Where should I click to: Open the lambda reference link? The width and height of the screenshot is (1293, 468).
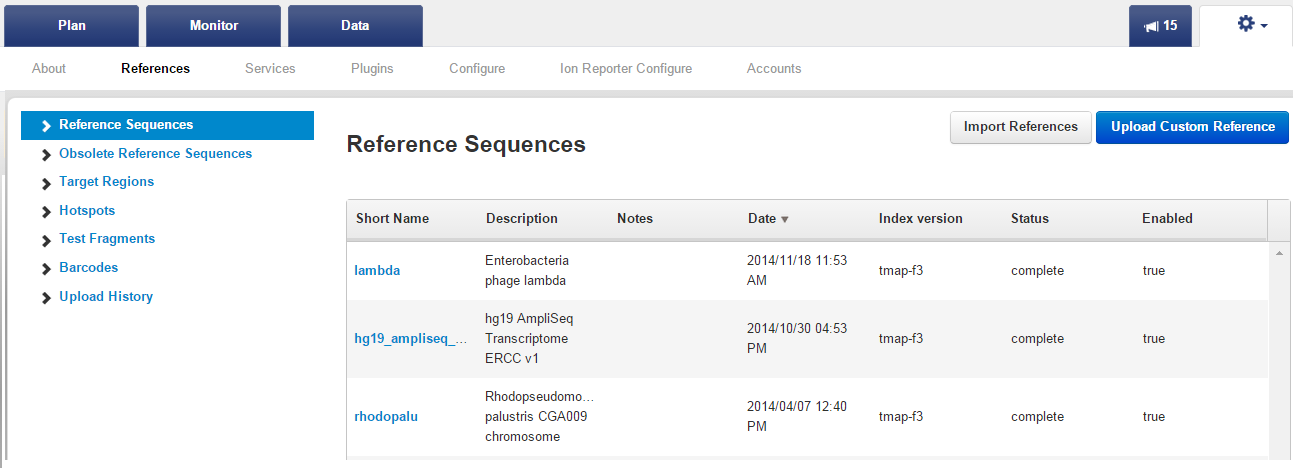(x=377, y=271)
